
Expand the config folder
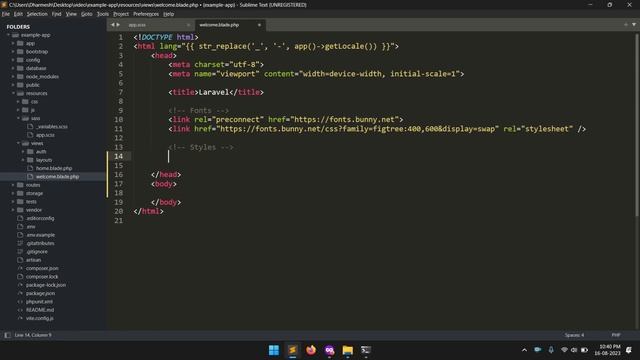[13, 60]
